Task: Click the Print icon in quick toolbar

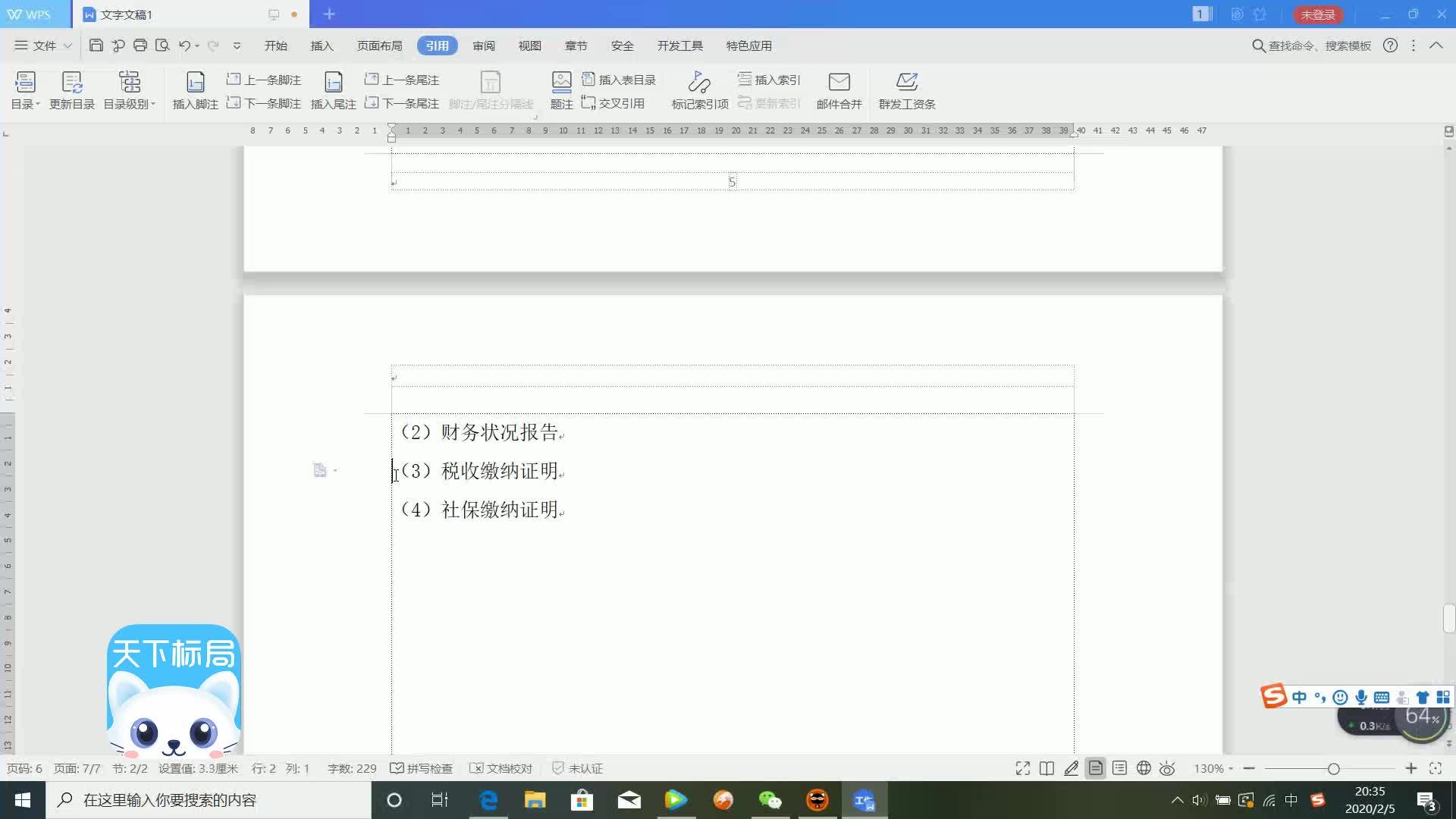Action: coord(140,45)
